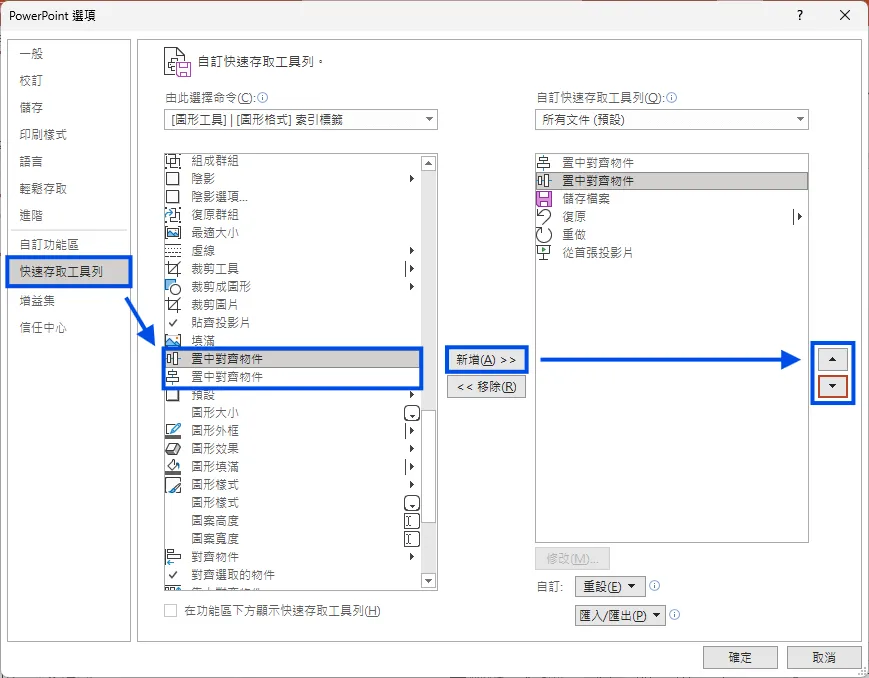Switch to the 增益集 settings page

(x=38, y=299)
